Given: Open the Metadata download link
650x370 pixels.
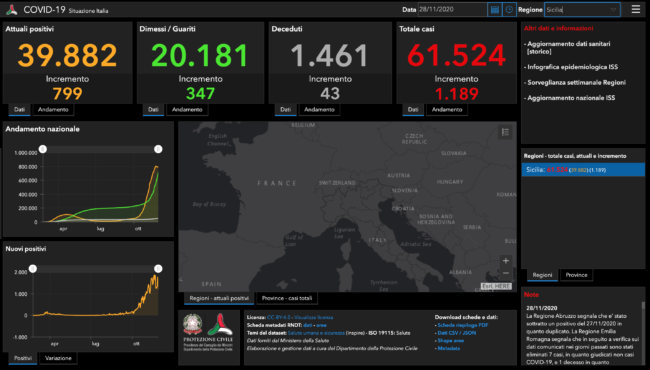Looking at the screenshot, I should point(449,348).
